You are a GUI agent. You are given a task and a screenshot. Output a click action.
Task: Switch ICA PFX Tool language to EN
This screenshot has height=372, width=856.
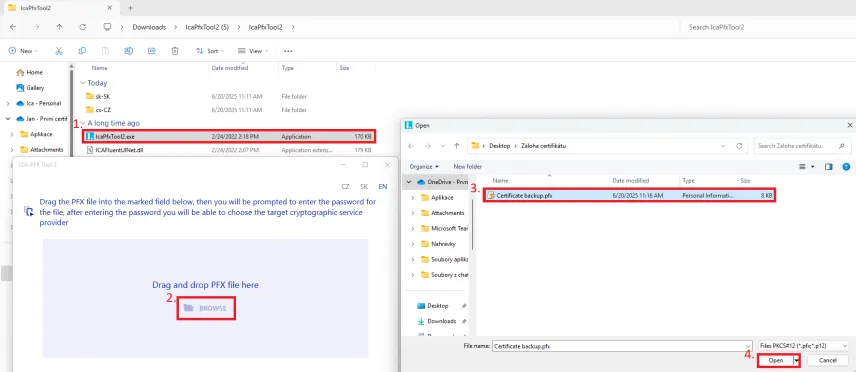click(383, 186)
